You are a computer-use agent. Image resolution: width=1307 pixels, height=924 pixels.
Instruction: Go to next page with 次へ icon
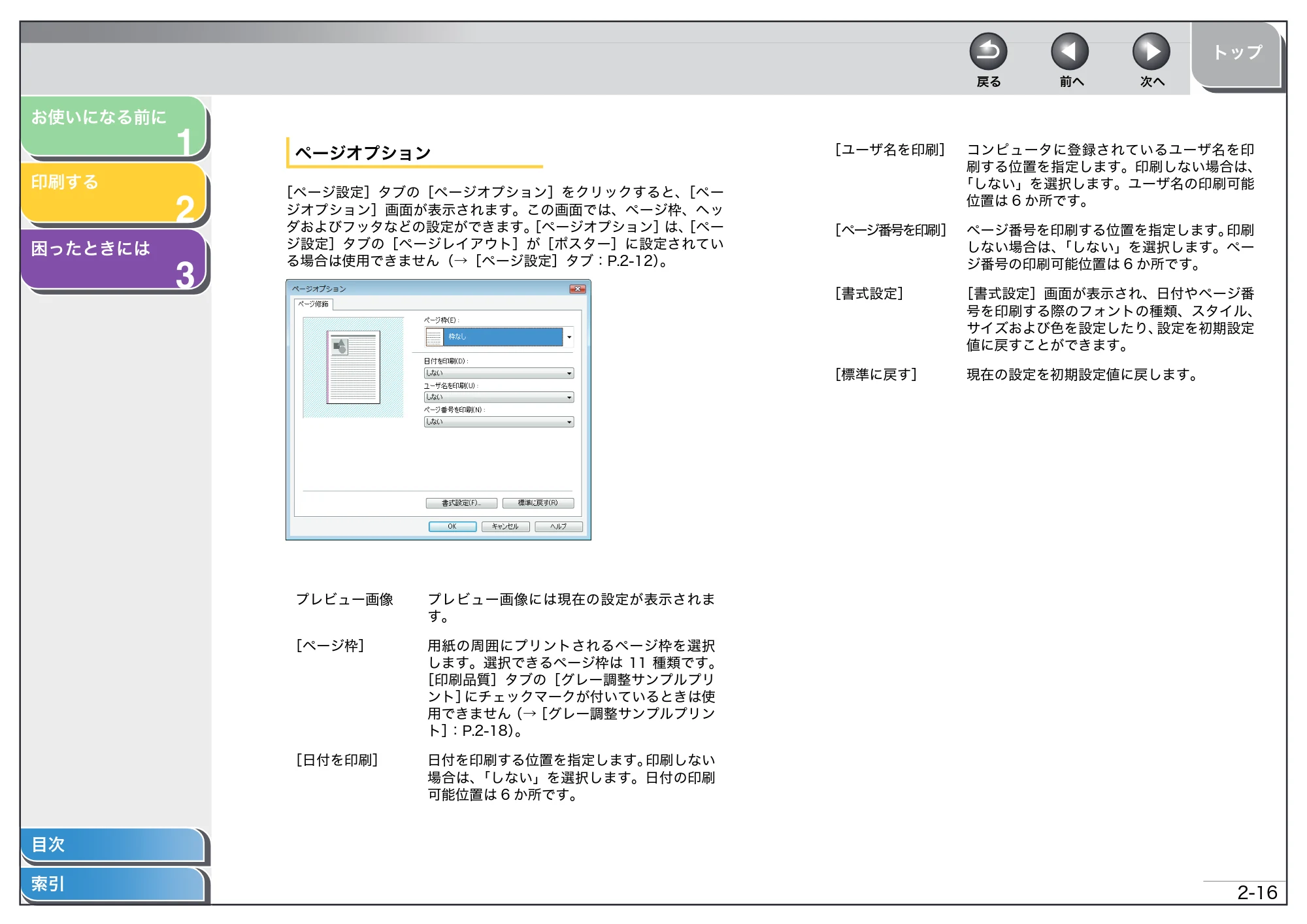click(x=1151, y=52)
